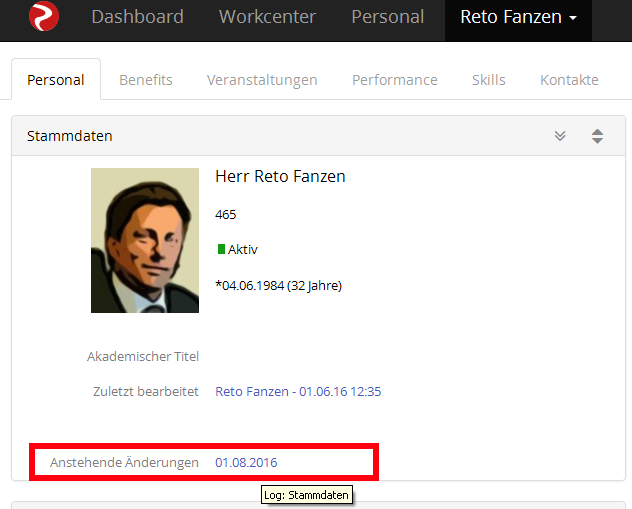Switch to the Kontakte tab
This screenshot has width=632, height=509.
tap(569, 80)
